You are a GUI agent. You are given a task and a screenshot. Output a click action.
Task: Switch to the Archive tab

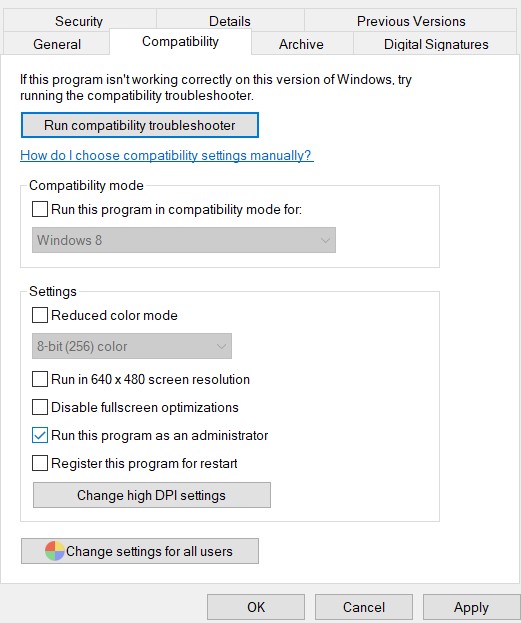(301, 44)
